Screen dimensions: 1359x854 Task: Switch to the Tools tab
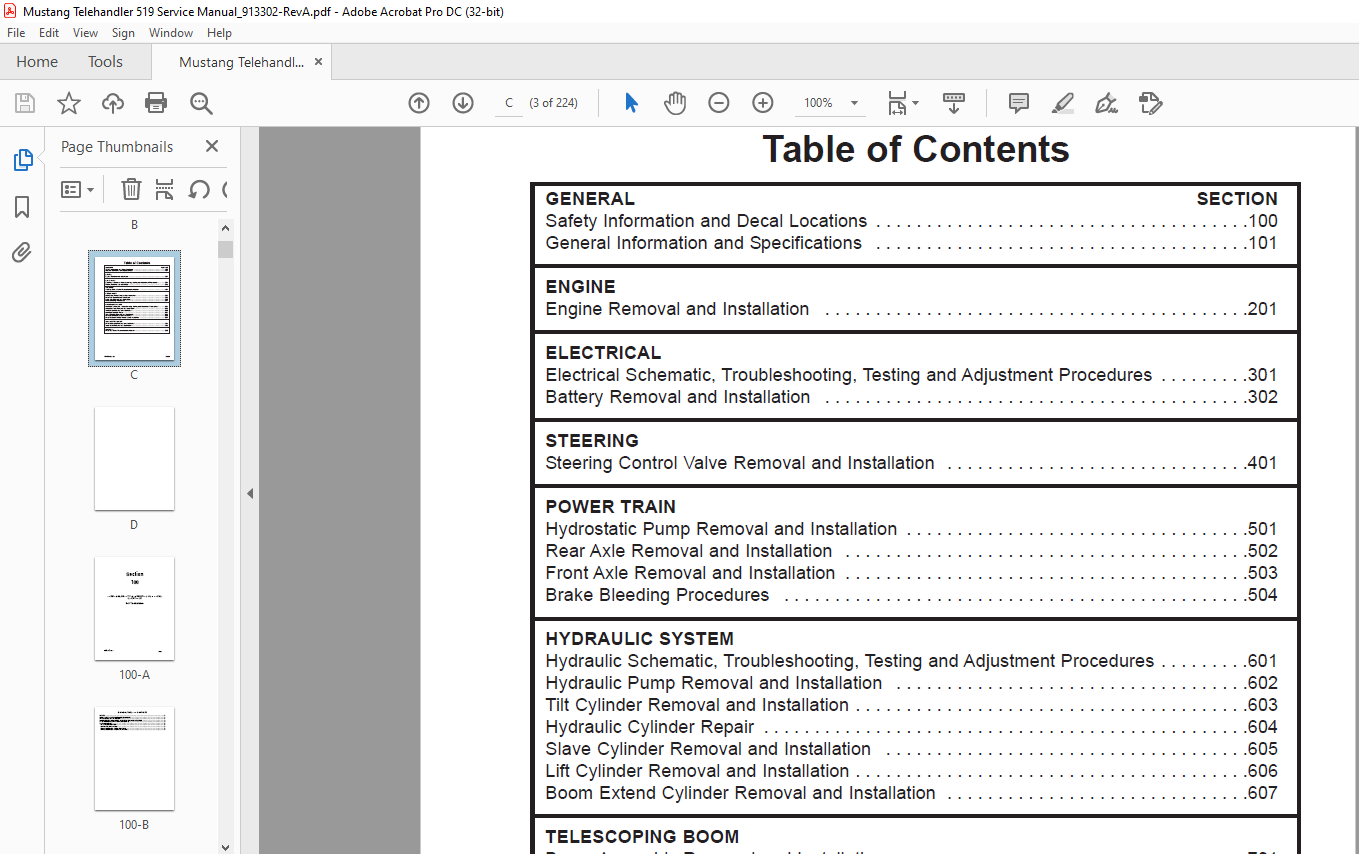[x=105, y=62]
